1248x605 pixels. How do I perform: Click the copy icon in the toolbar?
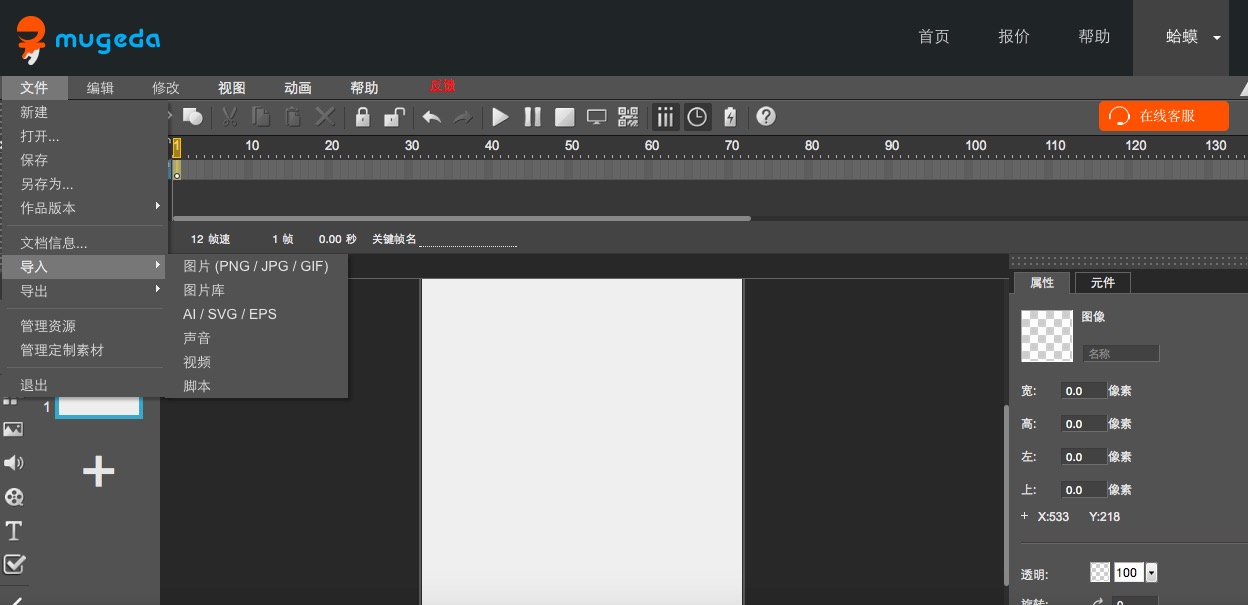click(260, 117)
